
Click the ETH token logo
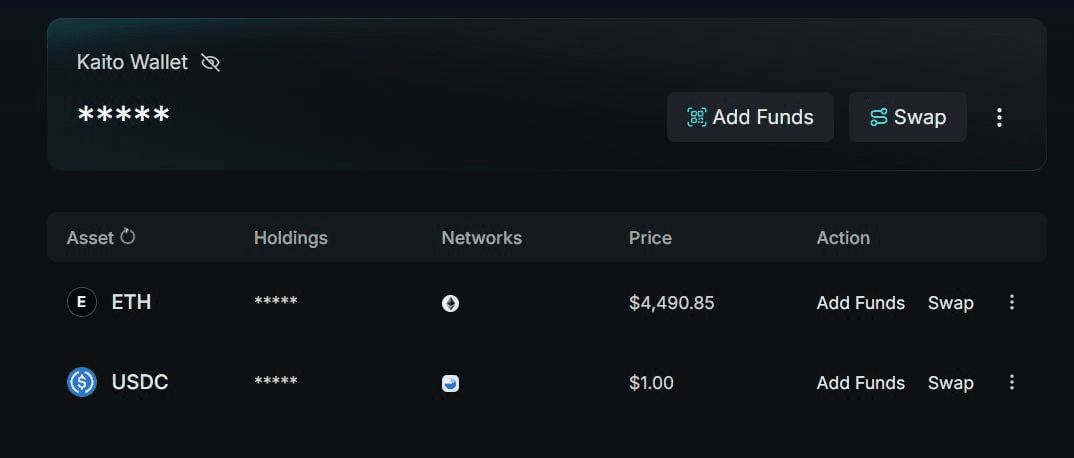(x=82, y=302)
